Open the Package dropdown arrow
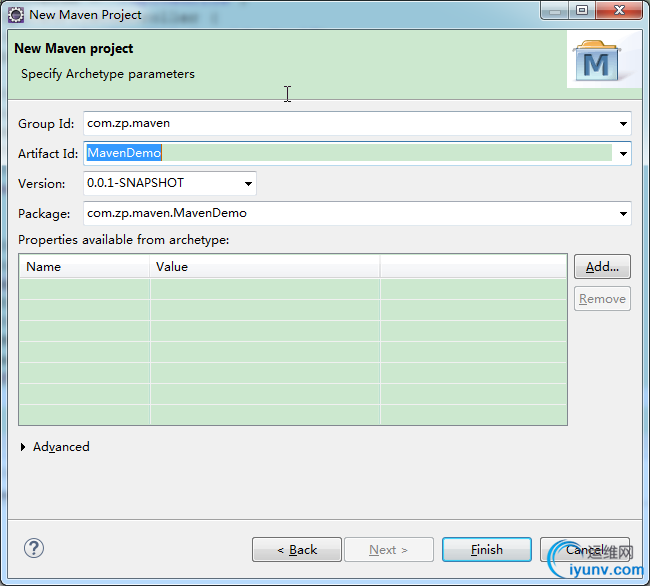This screenshot has height=586, width=650. pos(623,213)
